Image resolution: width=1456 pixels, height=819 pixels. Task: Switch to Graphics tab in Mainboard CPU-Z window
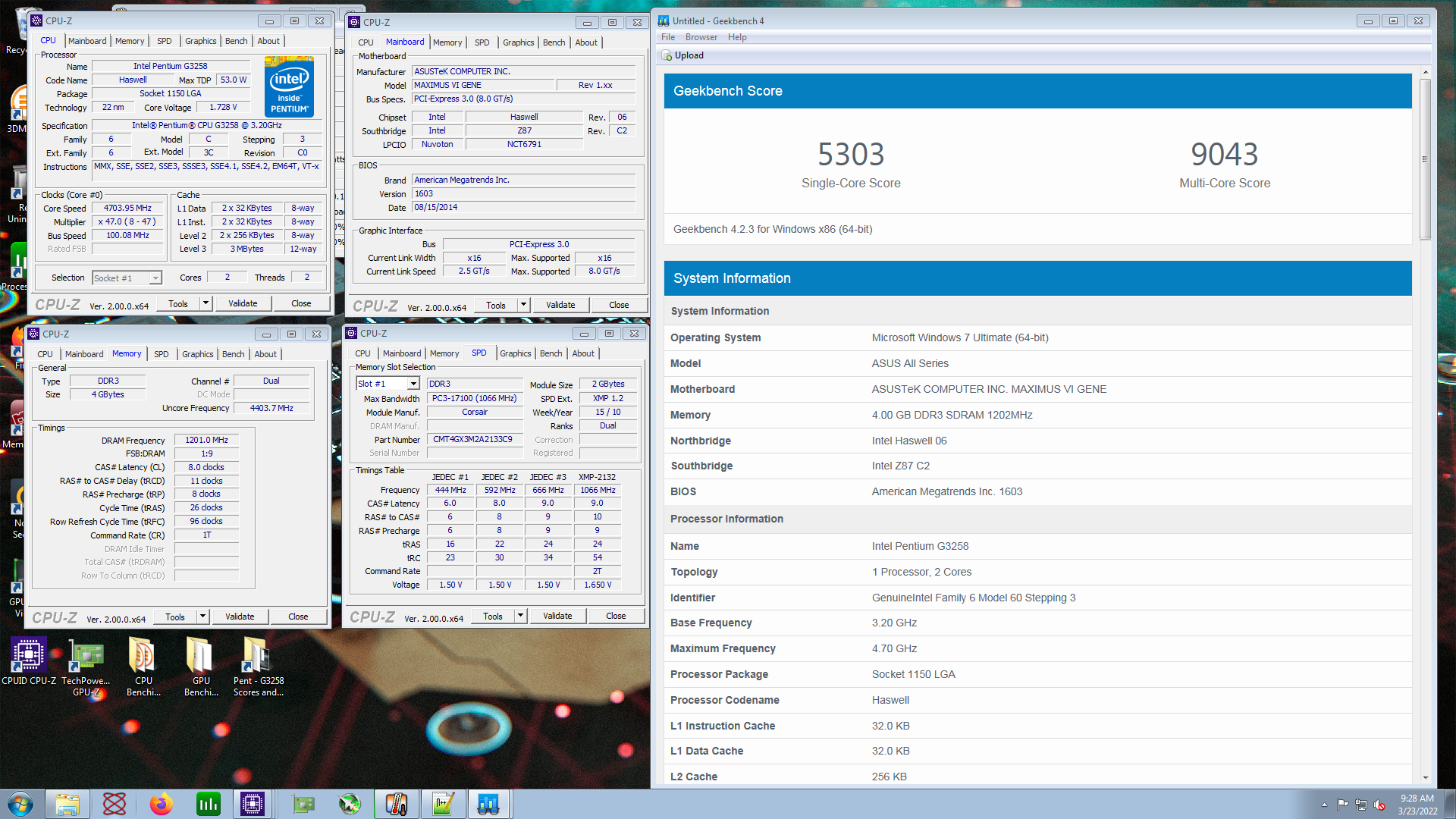pyautogui.click(x=519, y=42)
